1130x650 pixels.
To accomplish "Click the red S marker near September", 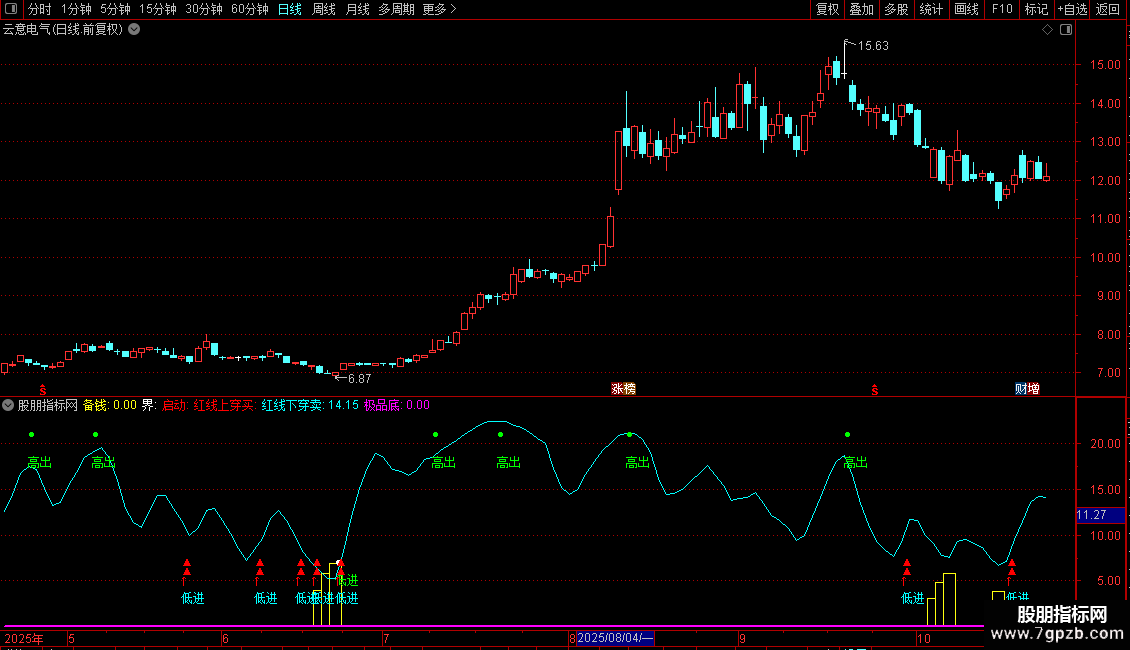I will point(875,390).
